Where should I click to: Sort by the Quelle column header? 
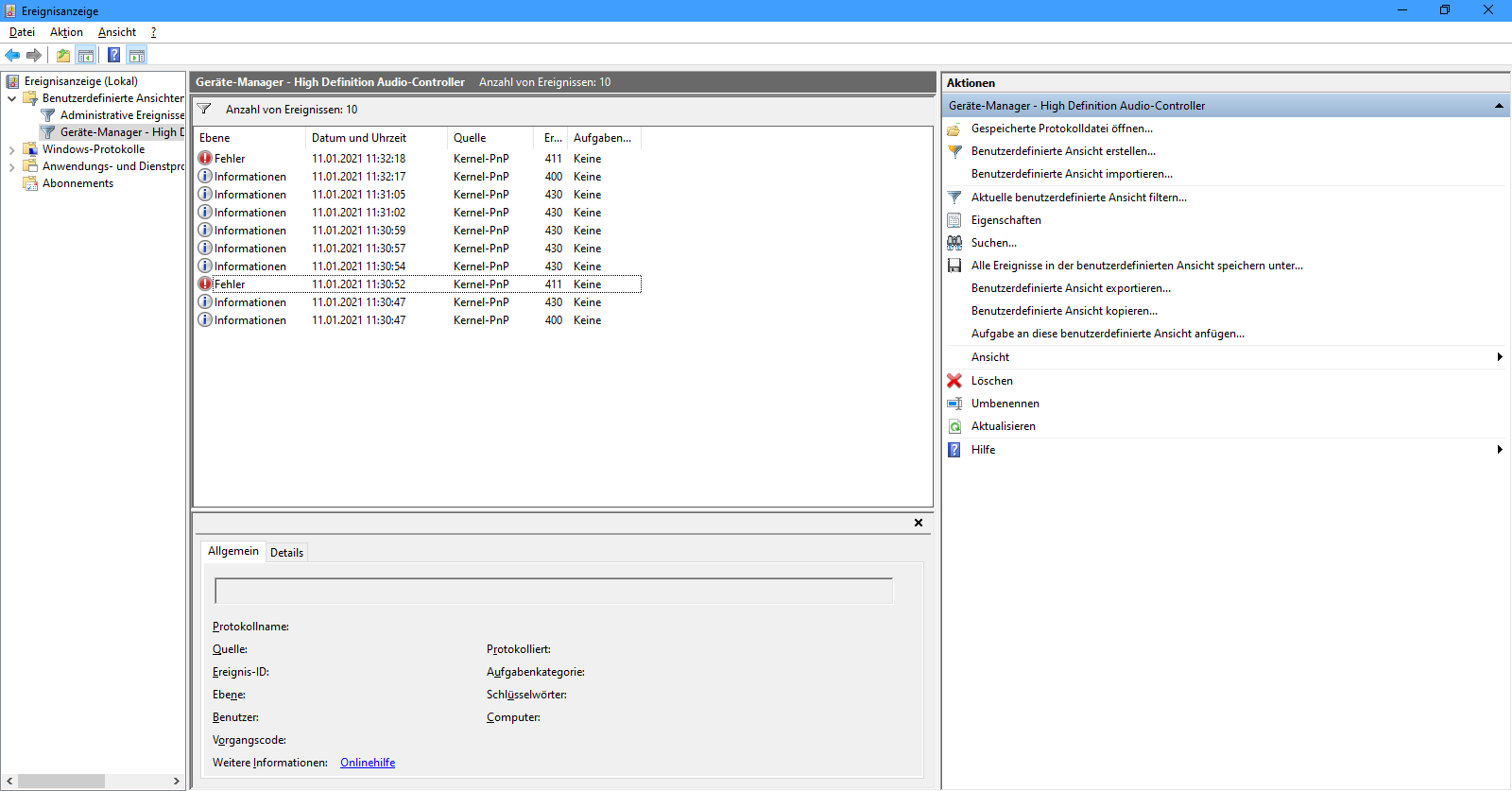click(490, 138)
